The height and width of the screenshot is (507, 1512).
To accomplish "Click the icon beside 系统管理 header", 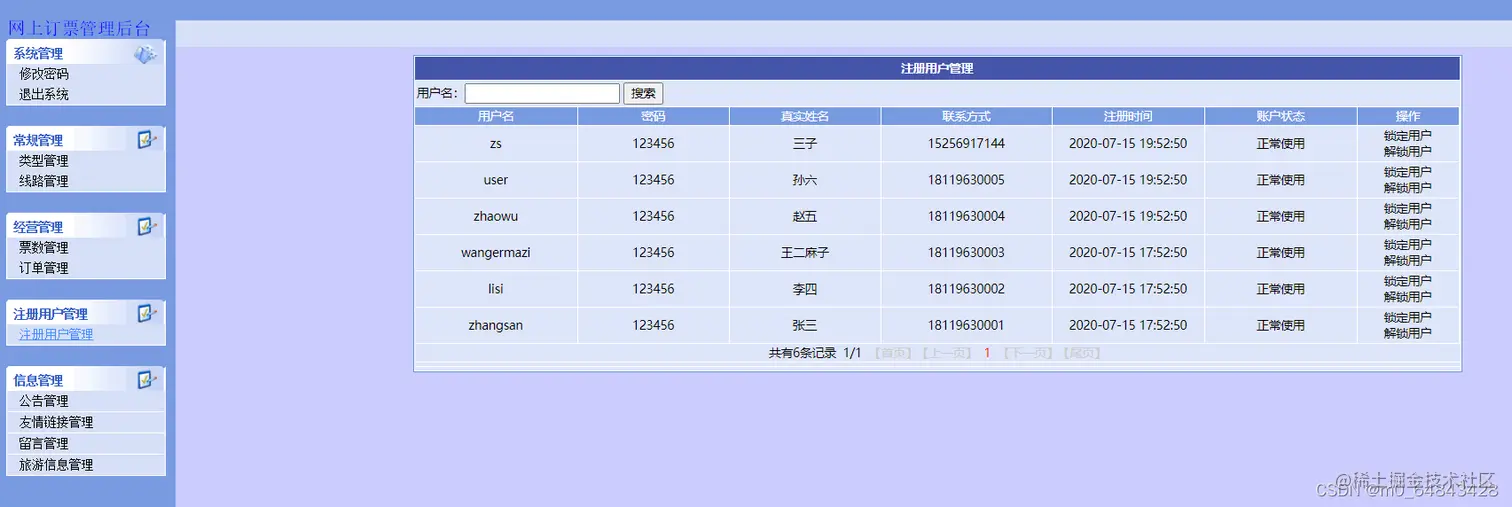I will point(146,54).
